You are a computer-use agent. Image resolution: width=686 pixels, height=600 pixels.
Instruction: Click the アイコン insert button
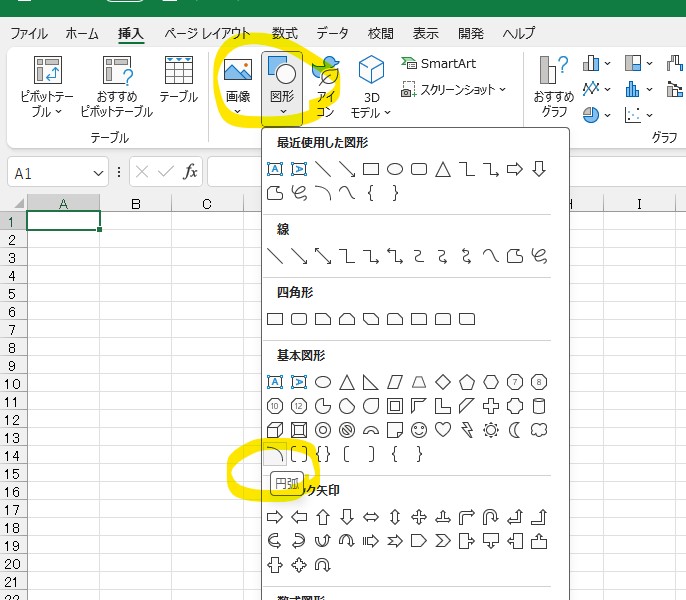(x=326, y=88)
